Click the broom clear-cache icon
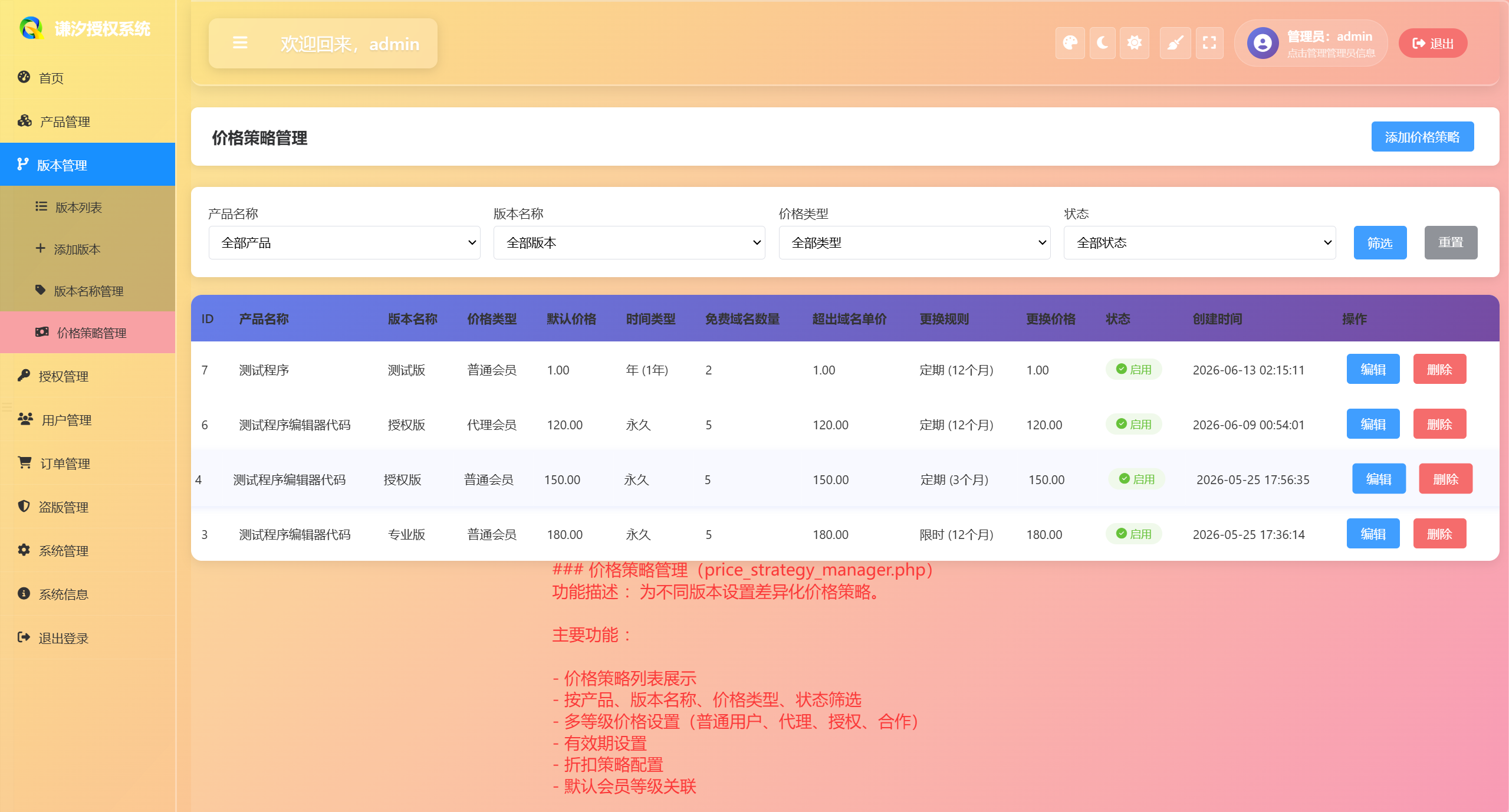 [1175, 43]
